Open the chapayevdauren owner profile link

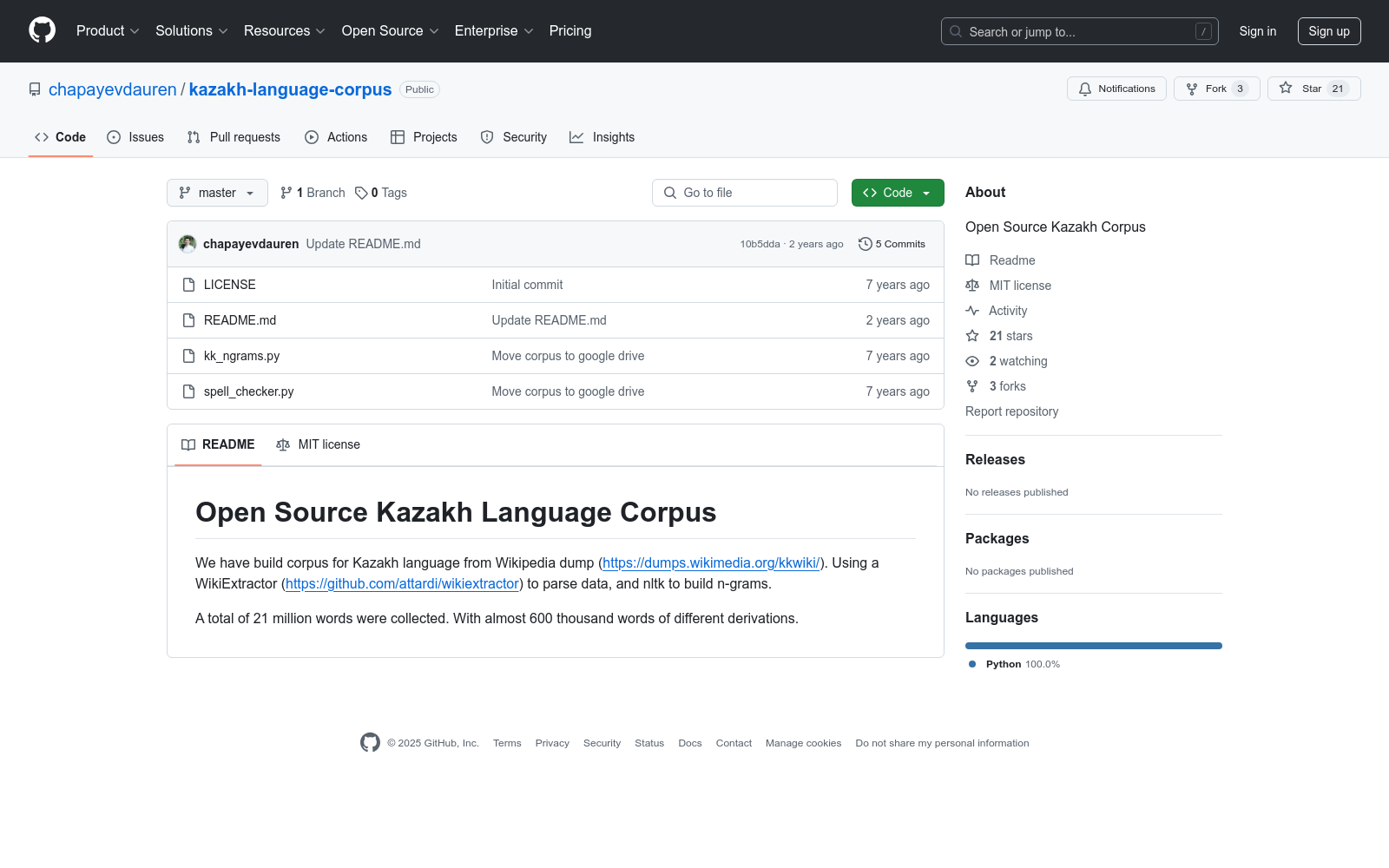[113, 89]
